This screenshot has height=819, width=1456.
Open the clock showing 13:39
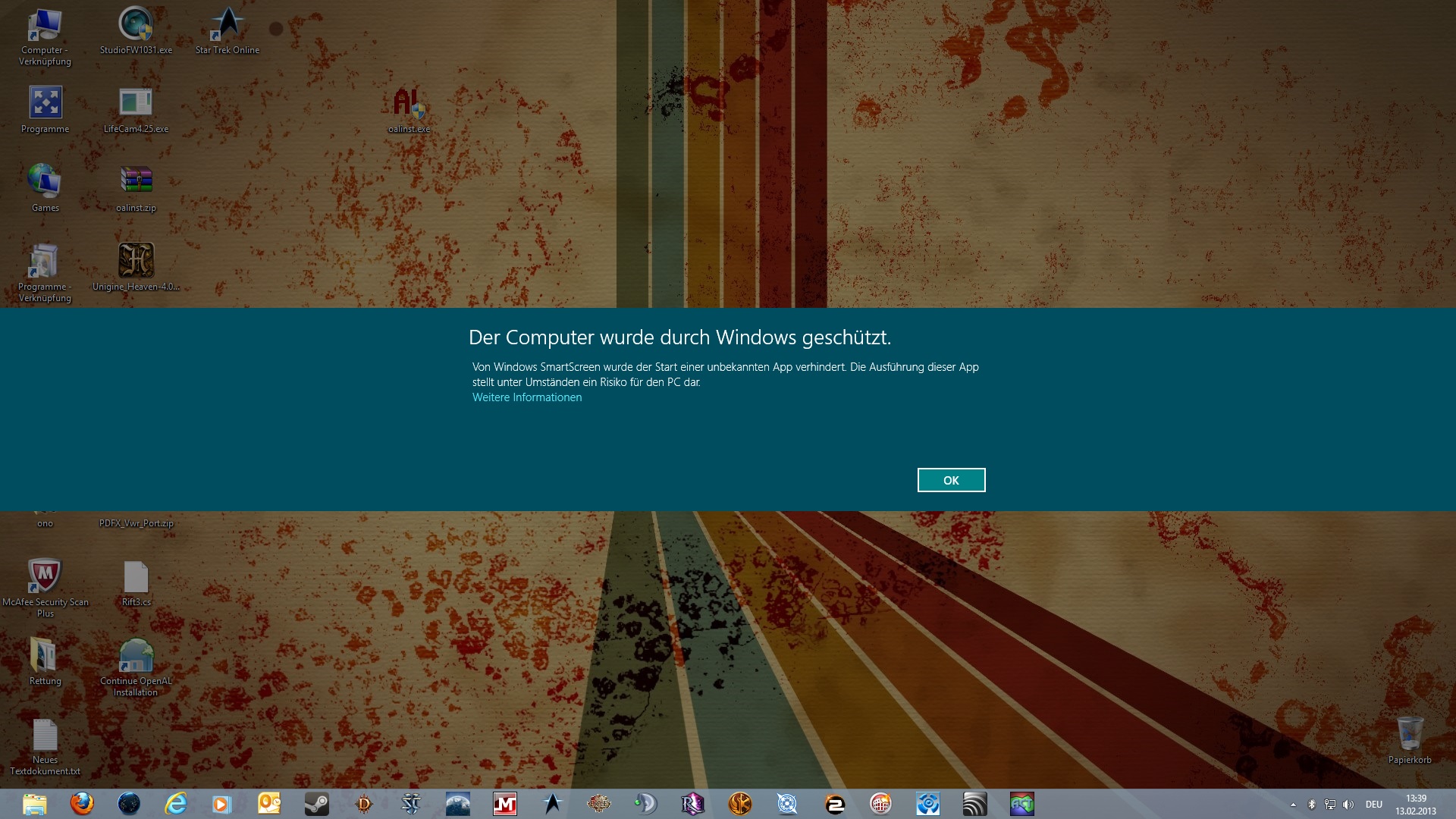1415,805
